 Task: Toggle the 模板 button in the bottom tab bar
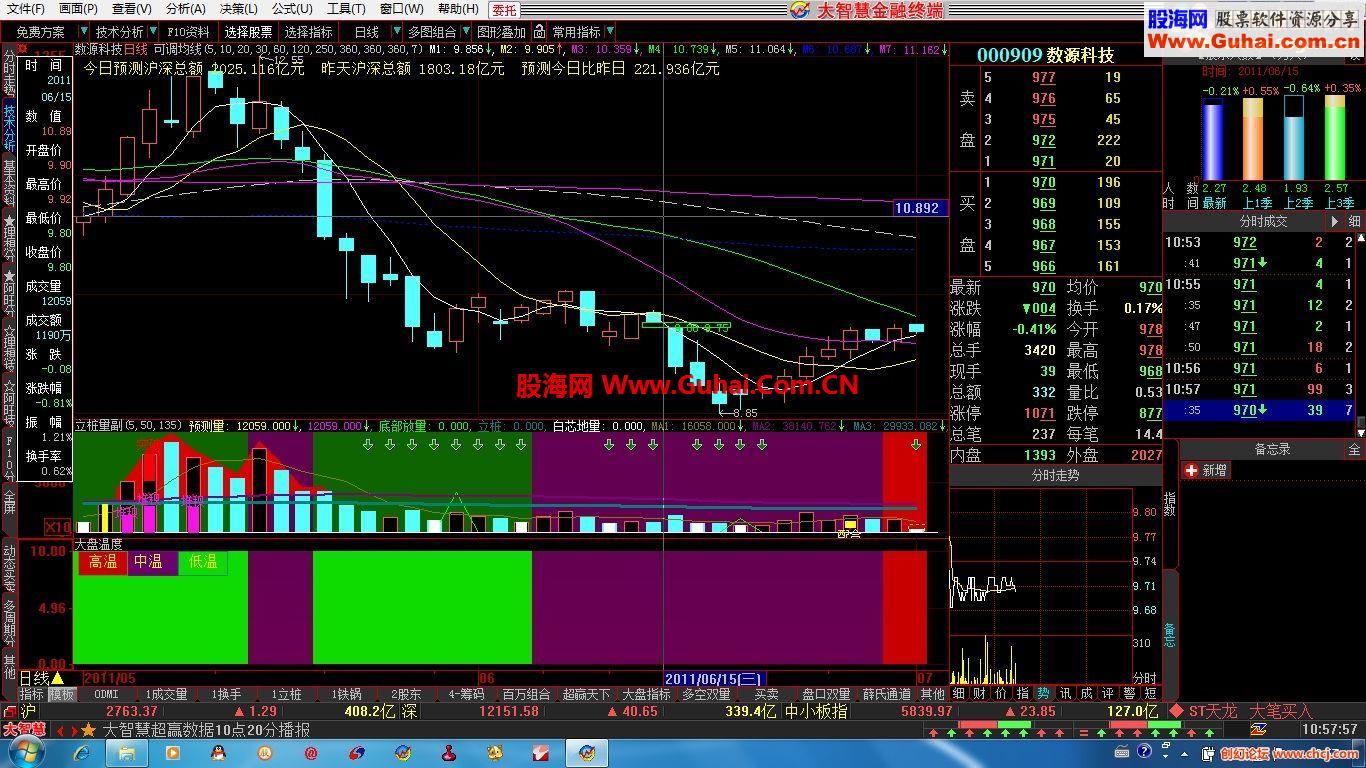tap(62, 694)
